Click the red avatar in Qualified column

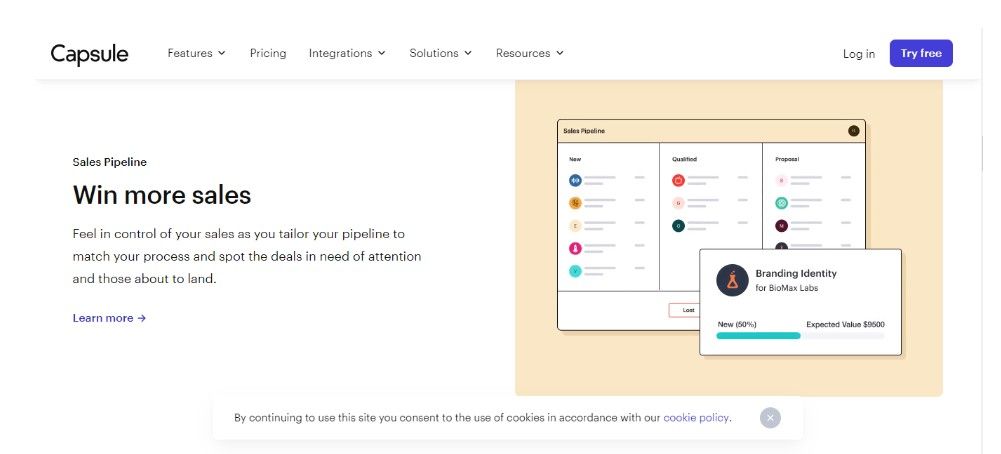678,181
